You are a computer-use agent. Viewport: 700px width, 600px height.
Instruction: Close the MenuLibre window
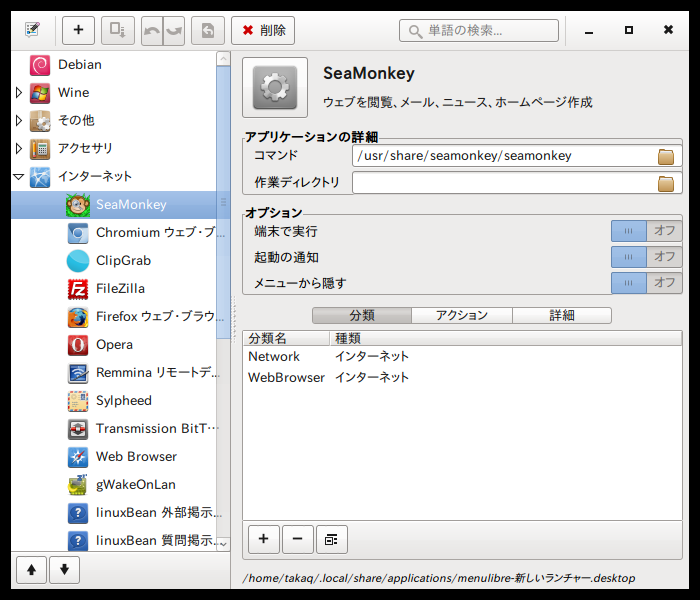tap(668, 30)
